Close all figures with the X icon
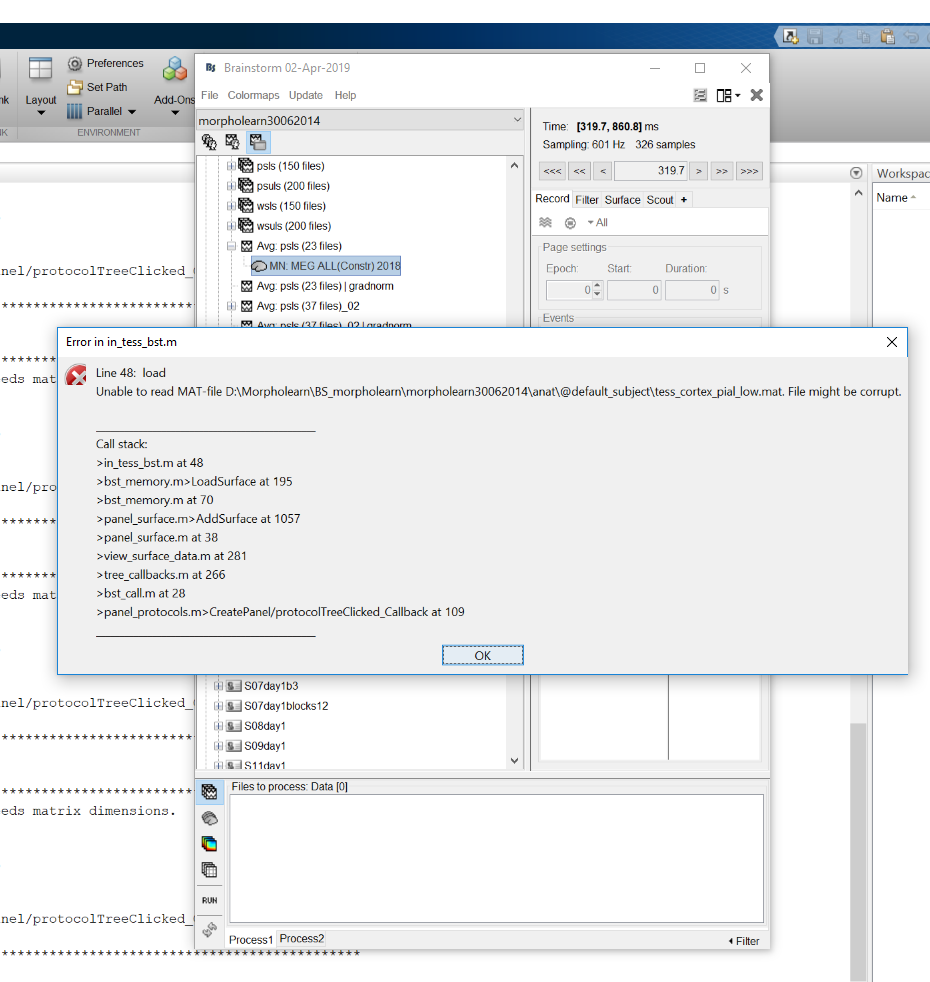 click(x=757, y=95)
